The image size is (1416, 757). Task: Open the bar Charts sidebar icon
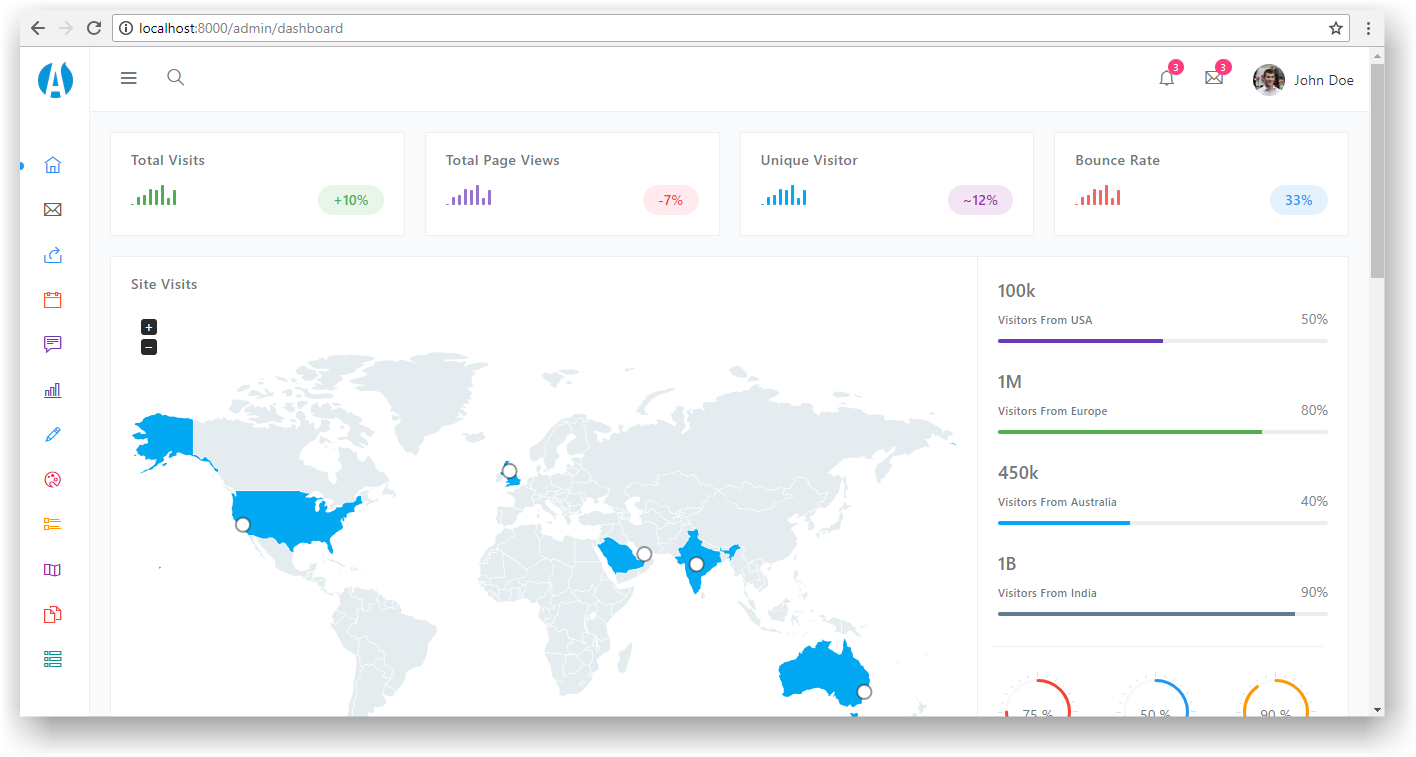pyautogui.click(x=53, y=390)
